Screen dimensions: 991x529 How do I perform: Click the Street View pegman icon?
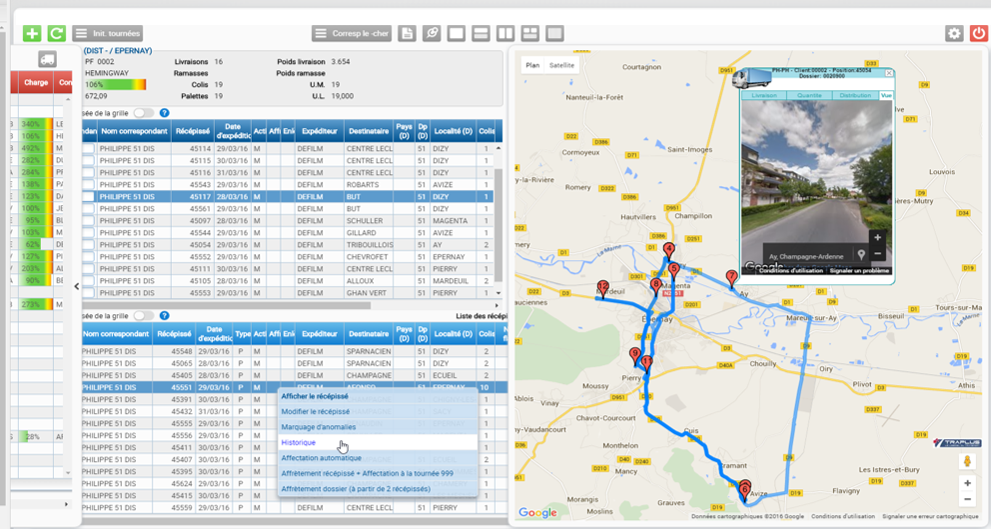tap(967, 461)
